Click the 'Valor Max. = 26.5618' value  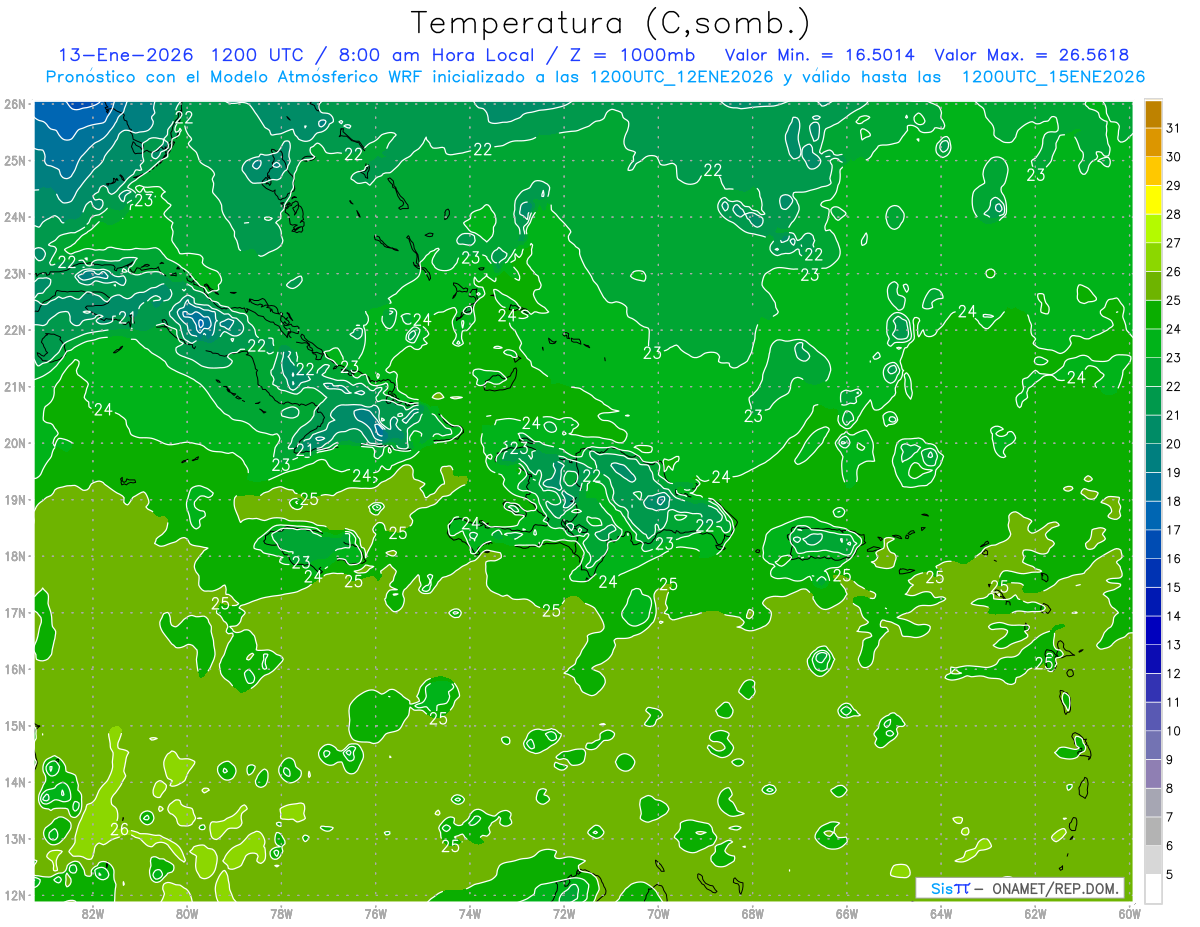pos(1032,55)
